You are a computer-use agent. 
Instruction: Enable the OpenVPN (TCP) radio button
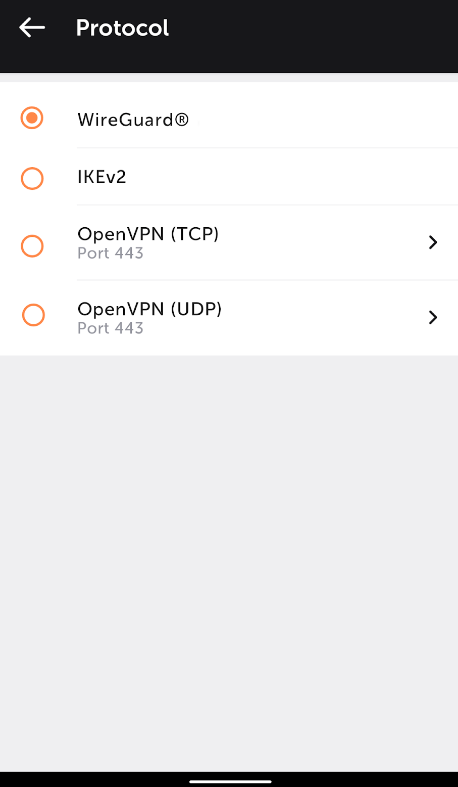32,246
